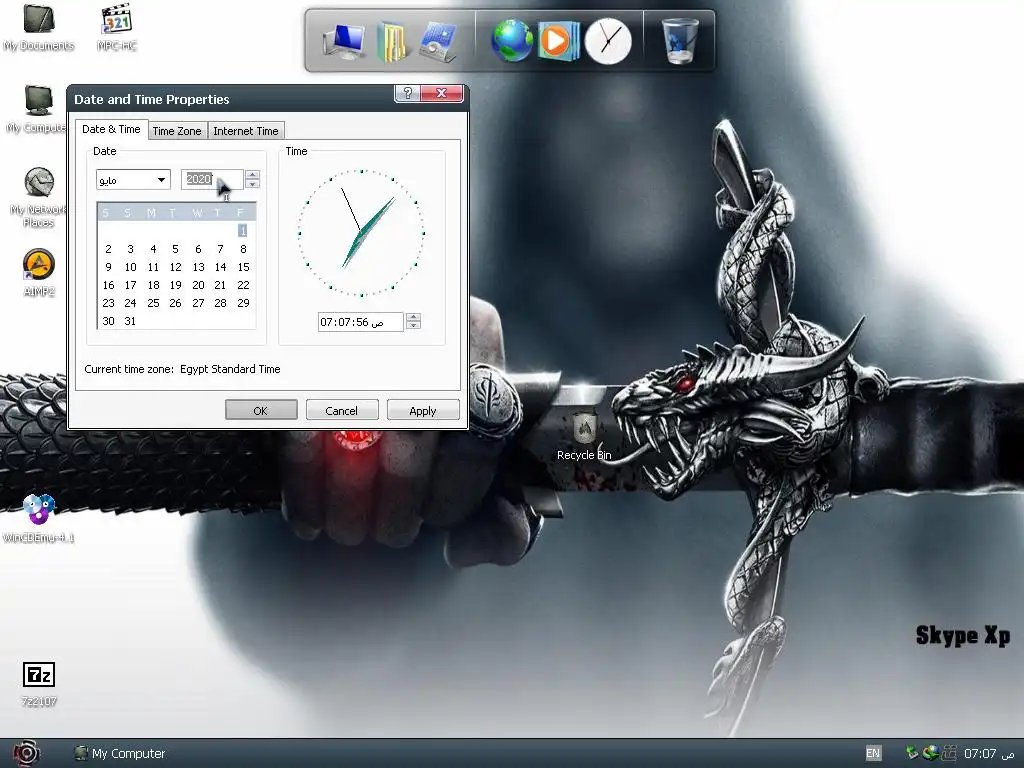Open My Network Places desktop icon
This screenshot has height=768, width=1024.
tap(39, 196)
